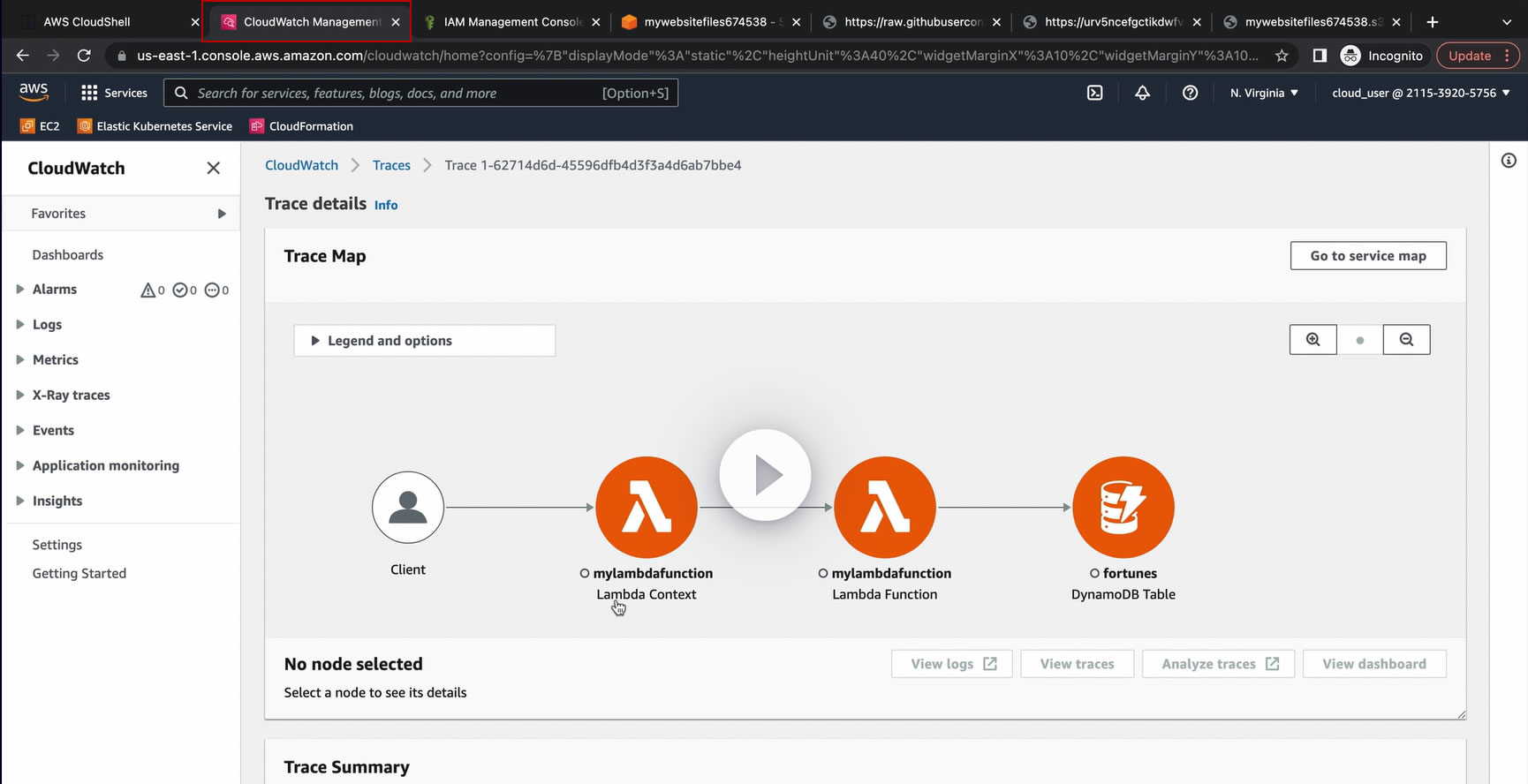
Task: Click the browser back arrow
Action: [23, 56]
